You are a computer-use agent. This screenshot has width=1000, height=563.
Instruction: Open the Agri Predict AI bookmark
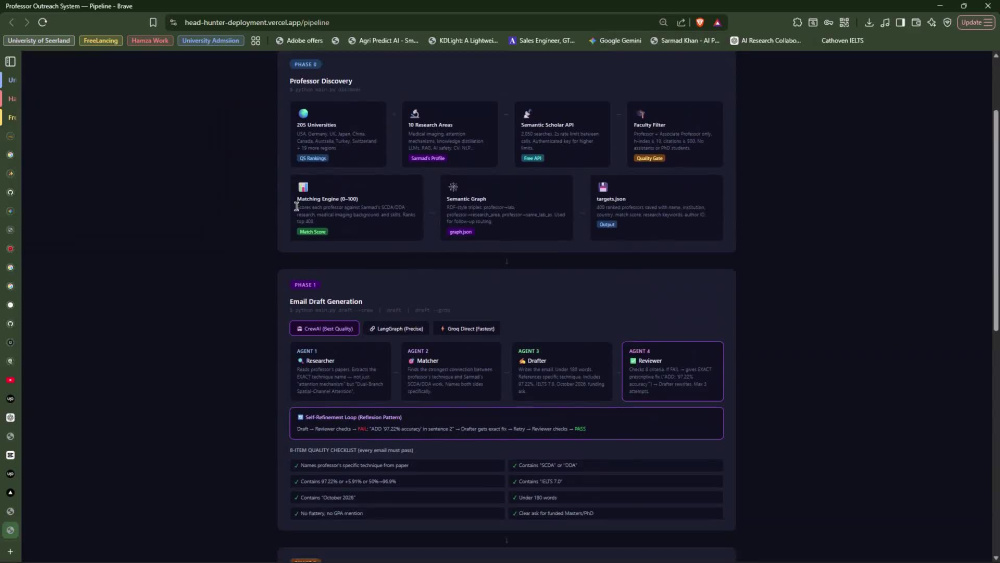tap(383, 40)
